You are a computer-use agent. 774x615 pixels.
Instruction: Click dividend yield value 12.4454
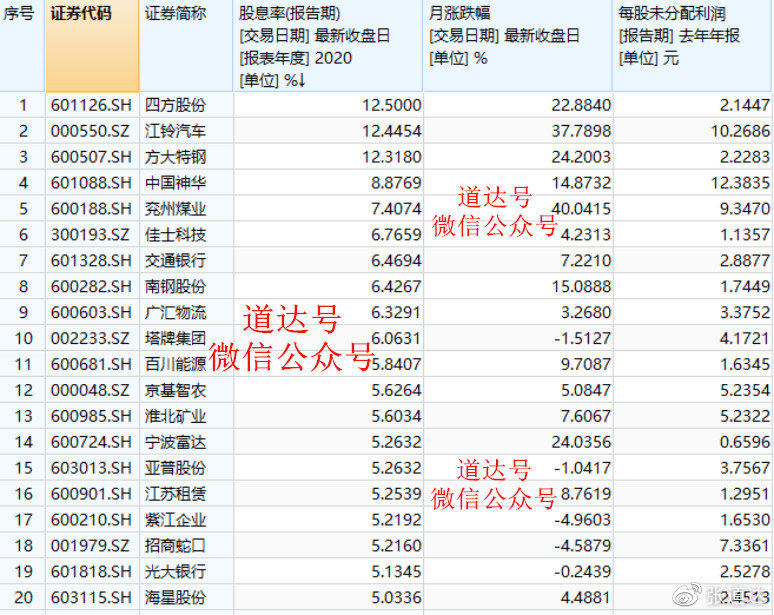point(392,131)
